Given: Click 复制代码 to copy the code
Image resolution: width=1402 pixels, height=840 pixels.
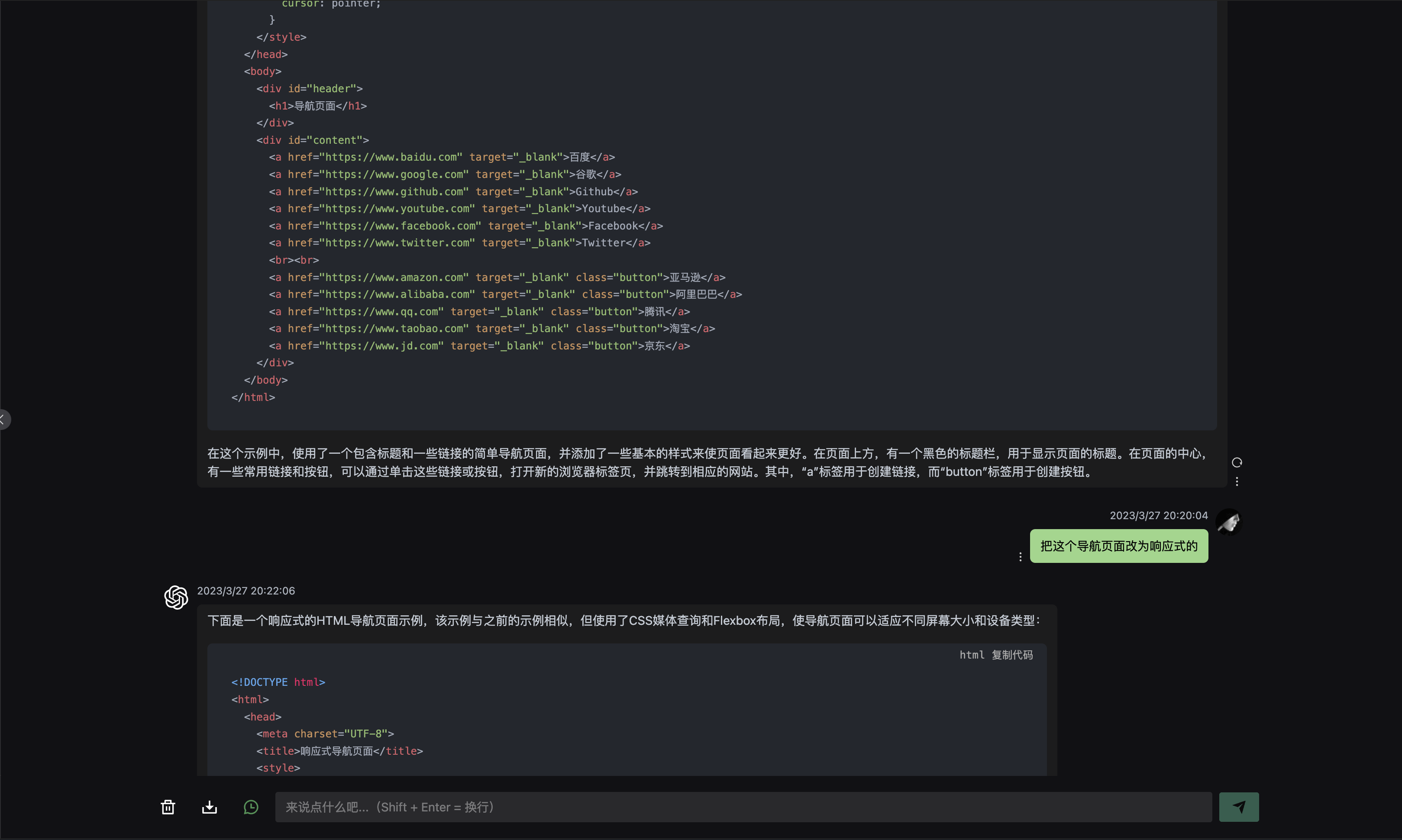Looking at the screenshot, I should tap(1012, 655).
